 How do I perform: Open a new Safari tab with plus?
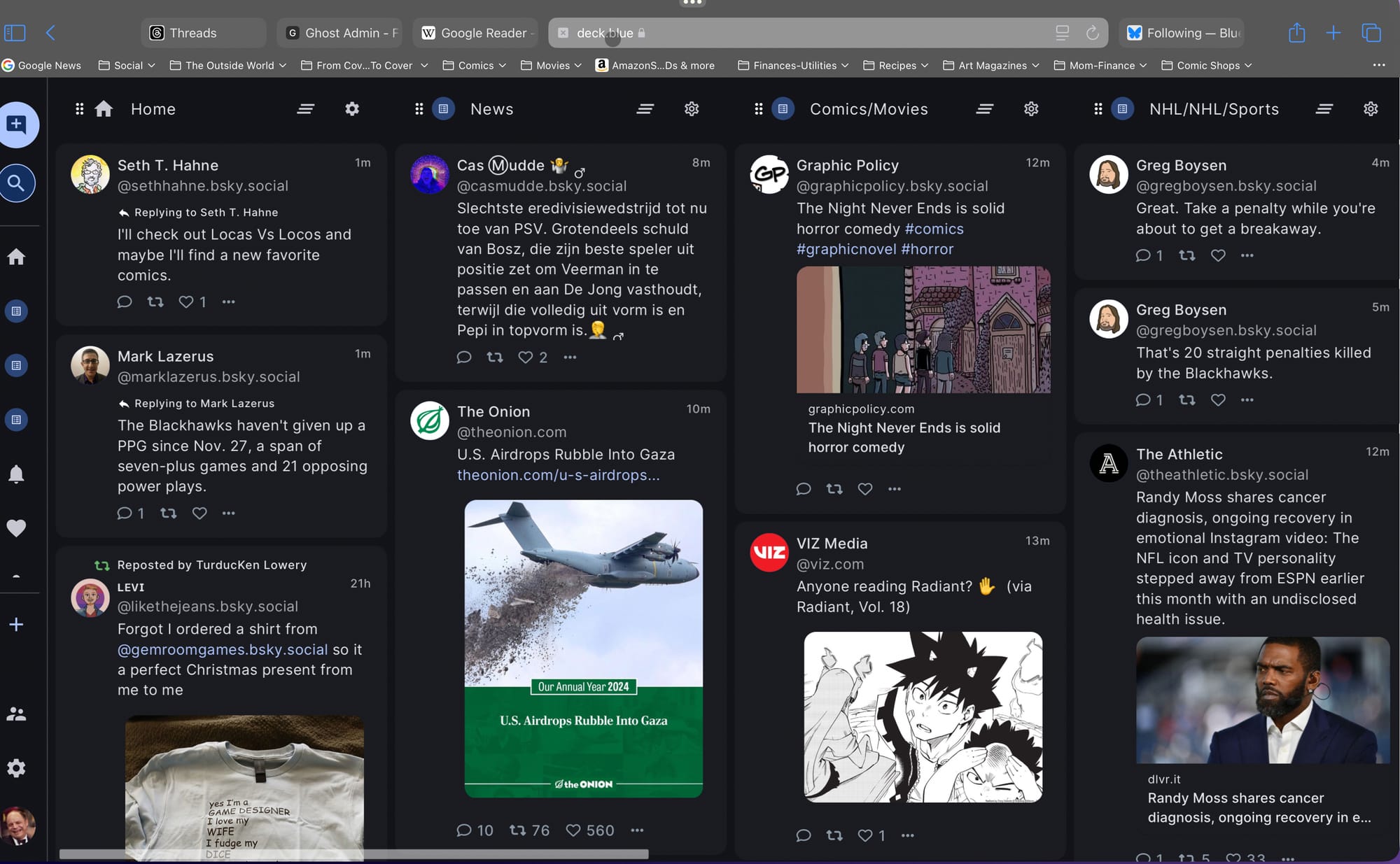(x=1333, y=32)
